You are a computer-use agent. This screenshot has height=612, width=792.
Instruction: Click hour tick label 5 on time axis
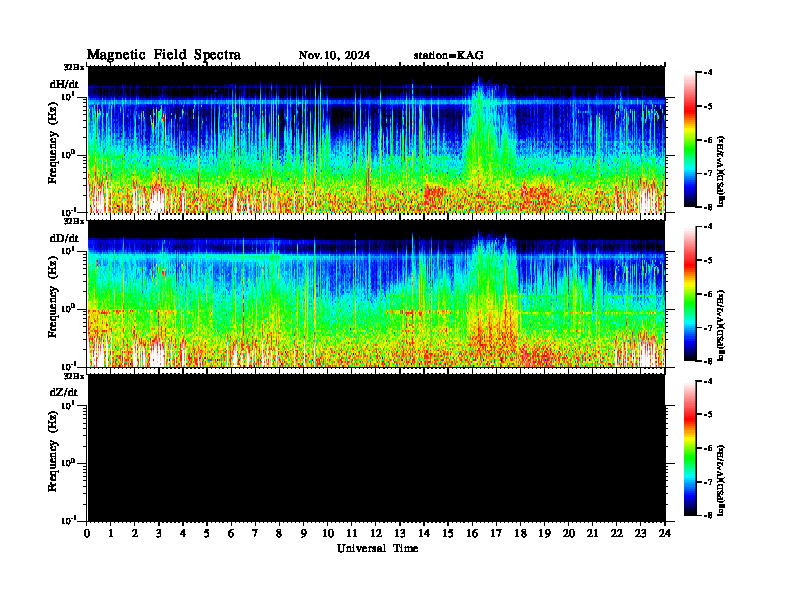click(x=207, y=533)
